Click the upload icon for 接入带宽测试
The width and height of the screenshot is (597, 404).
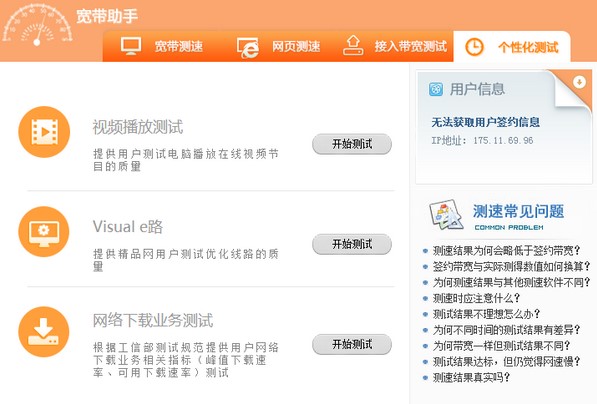pyautogui.click(x=353, y=45)
